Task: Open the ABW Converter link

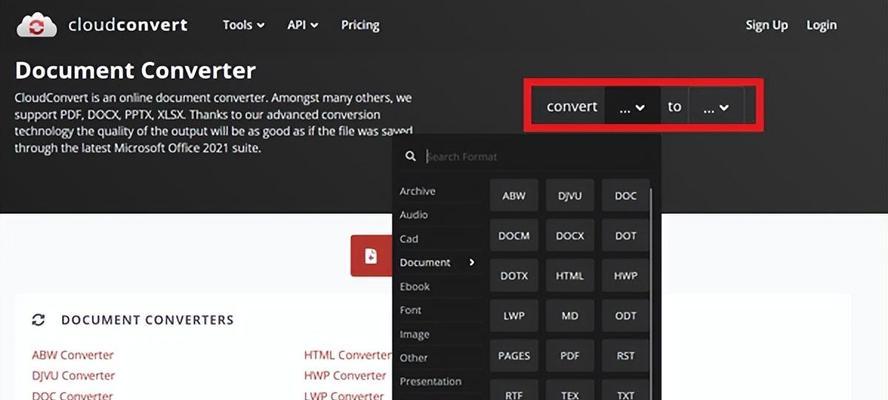Action: 72,355
